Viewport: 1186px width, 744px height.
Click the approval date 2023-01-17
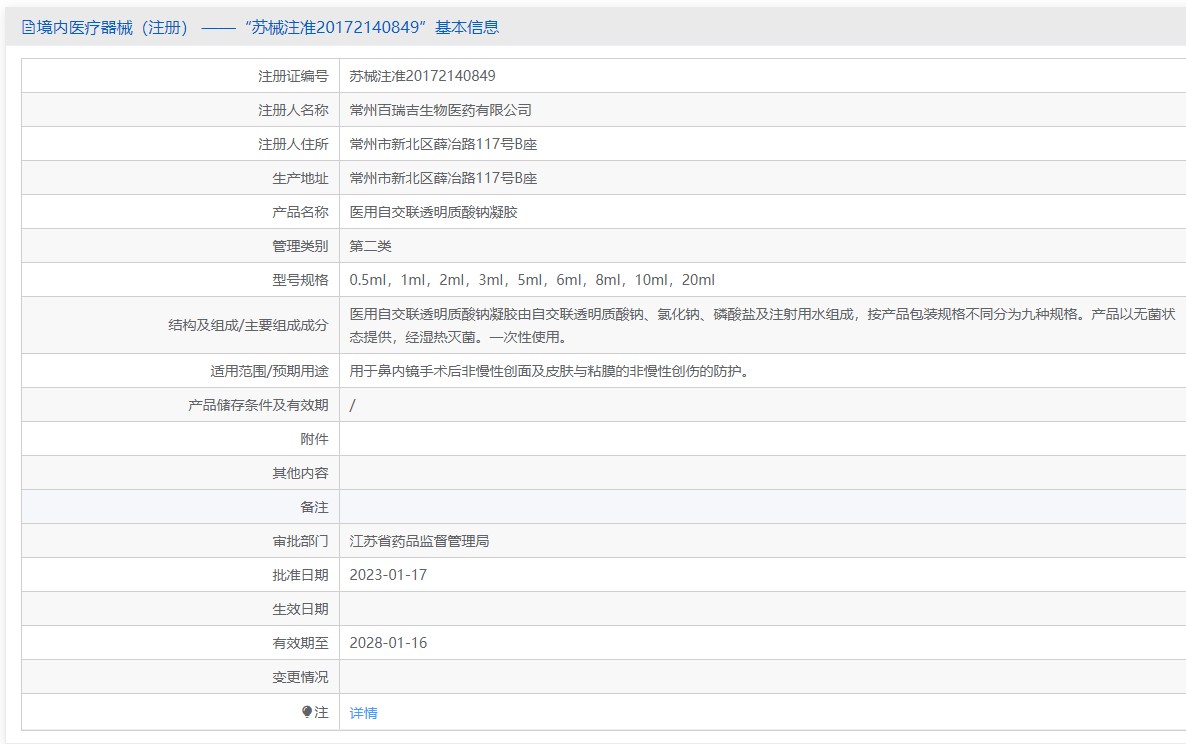[388, 575]
